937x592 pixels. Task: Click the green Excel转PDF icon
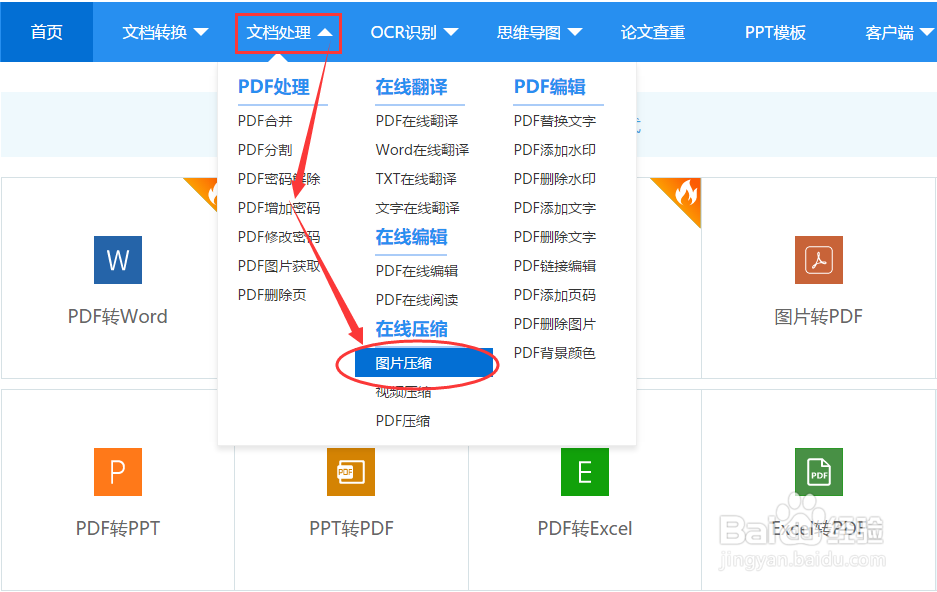818,471
